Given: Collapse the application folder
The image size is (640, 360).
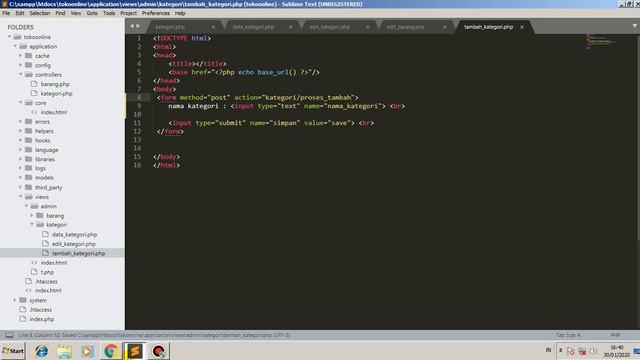Looking at the screenshot, I should pos(16,46).
